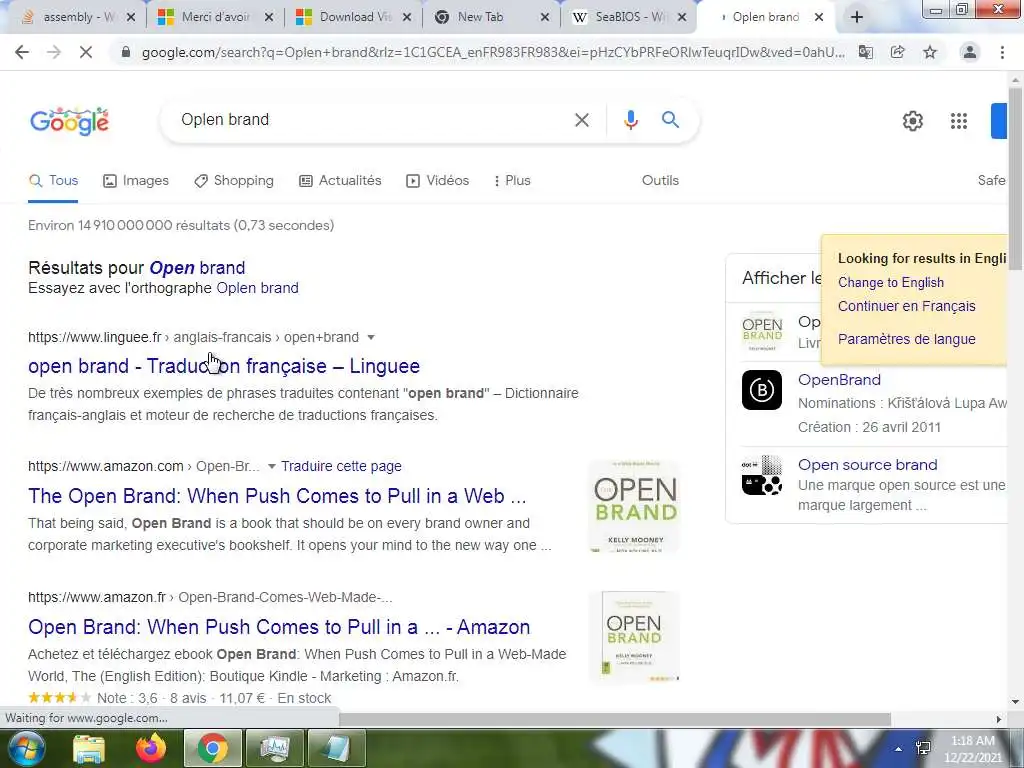Click the Open Brand book cover on amazon.fr result
The width and height of the screenshot is (1024, 768).
coord(633,637)
